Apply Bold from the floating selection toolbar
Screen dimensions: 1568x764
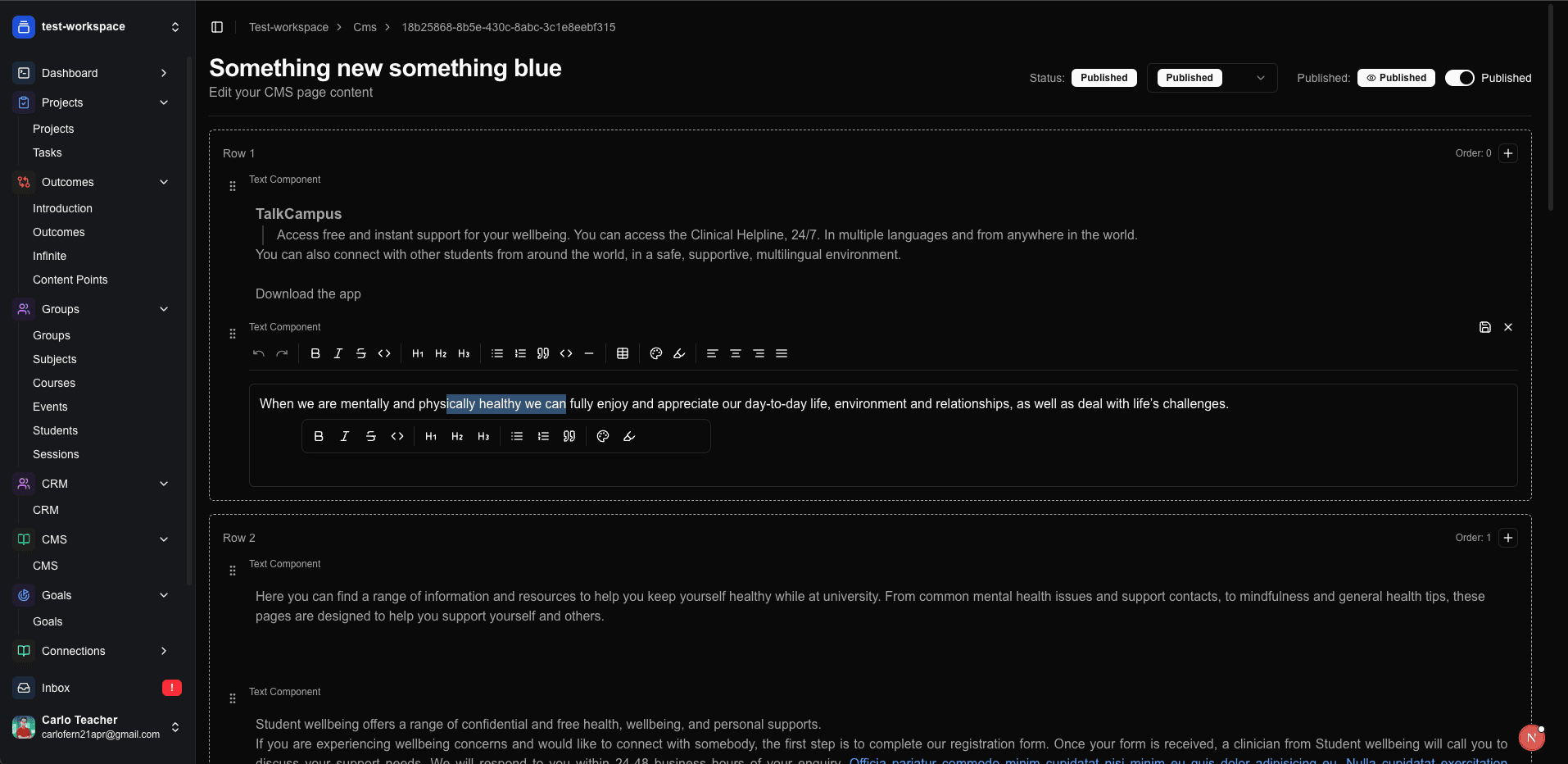click(319, 436)
